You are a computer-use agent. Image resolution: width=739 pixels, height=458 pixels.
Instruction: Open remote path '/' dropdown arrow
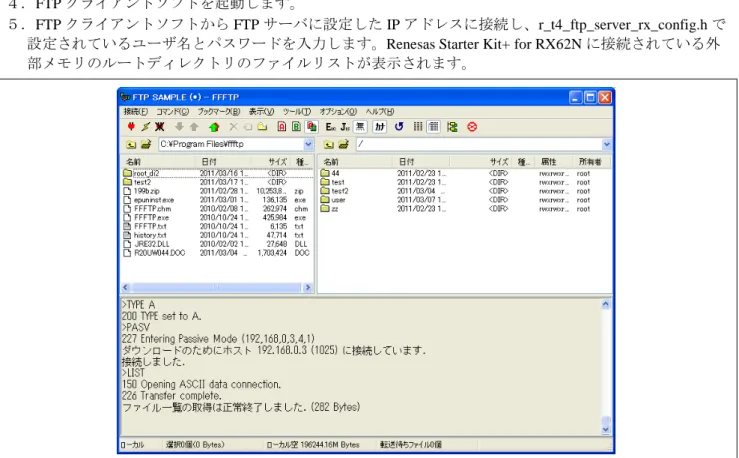(607, 144)
